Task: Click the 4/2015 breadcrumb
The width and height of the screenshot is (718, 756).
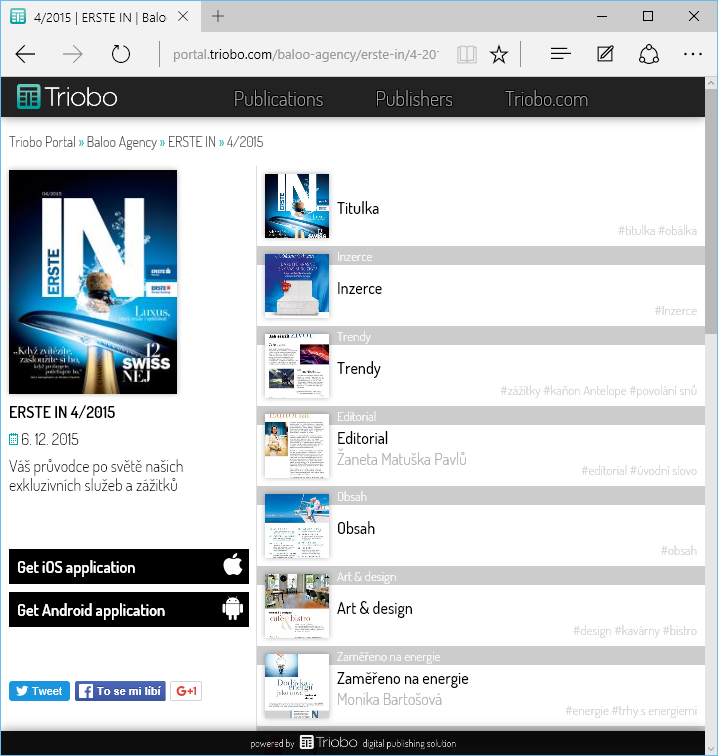Action: (245, 142)
